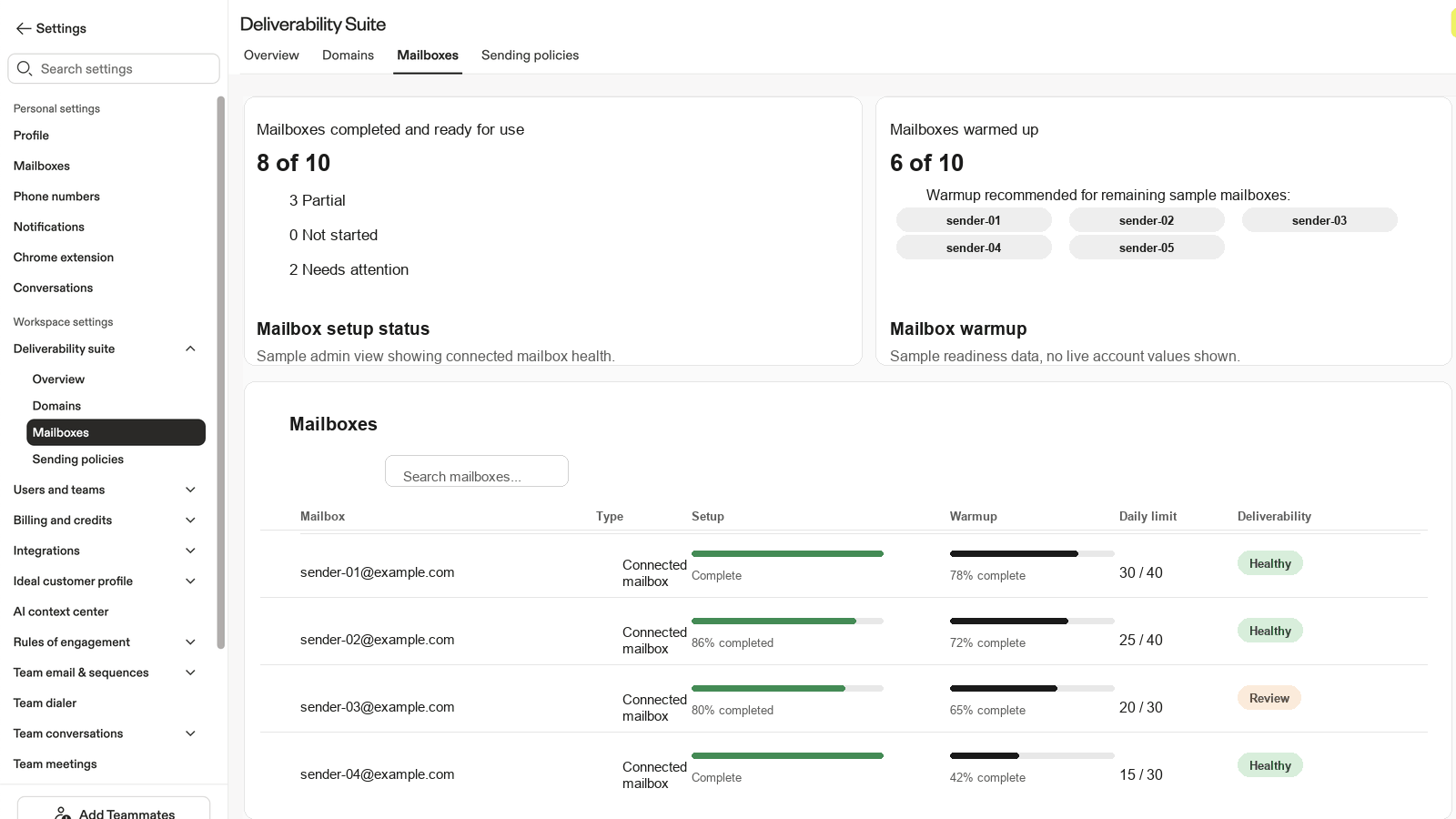The height and width of the screenshot is (819, 1456).
Task: Expand Rules of engagement chevron
Action: click(x=190, y=642)
